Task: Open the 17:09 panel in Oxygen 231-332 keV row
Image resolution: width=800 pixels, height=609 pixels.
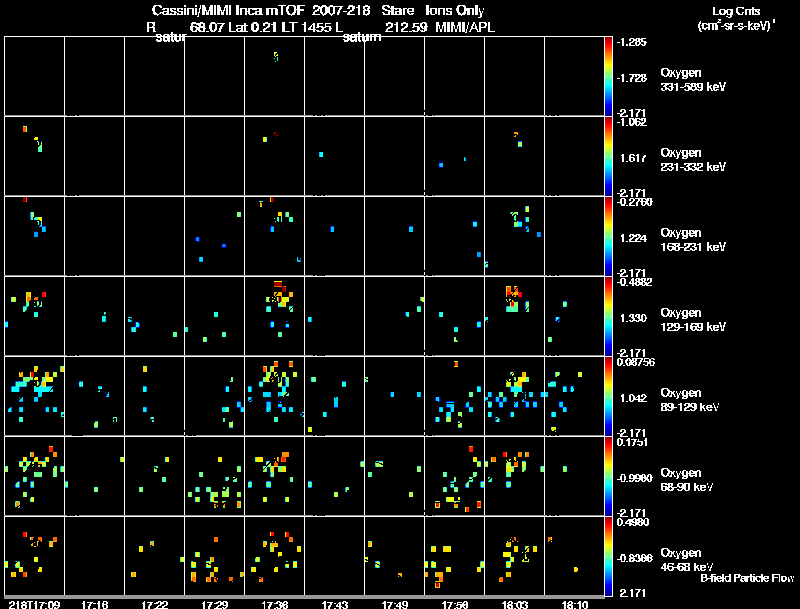Action: (34, 156)
